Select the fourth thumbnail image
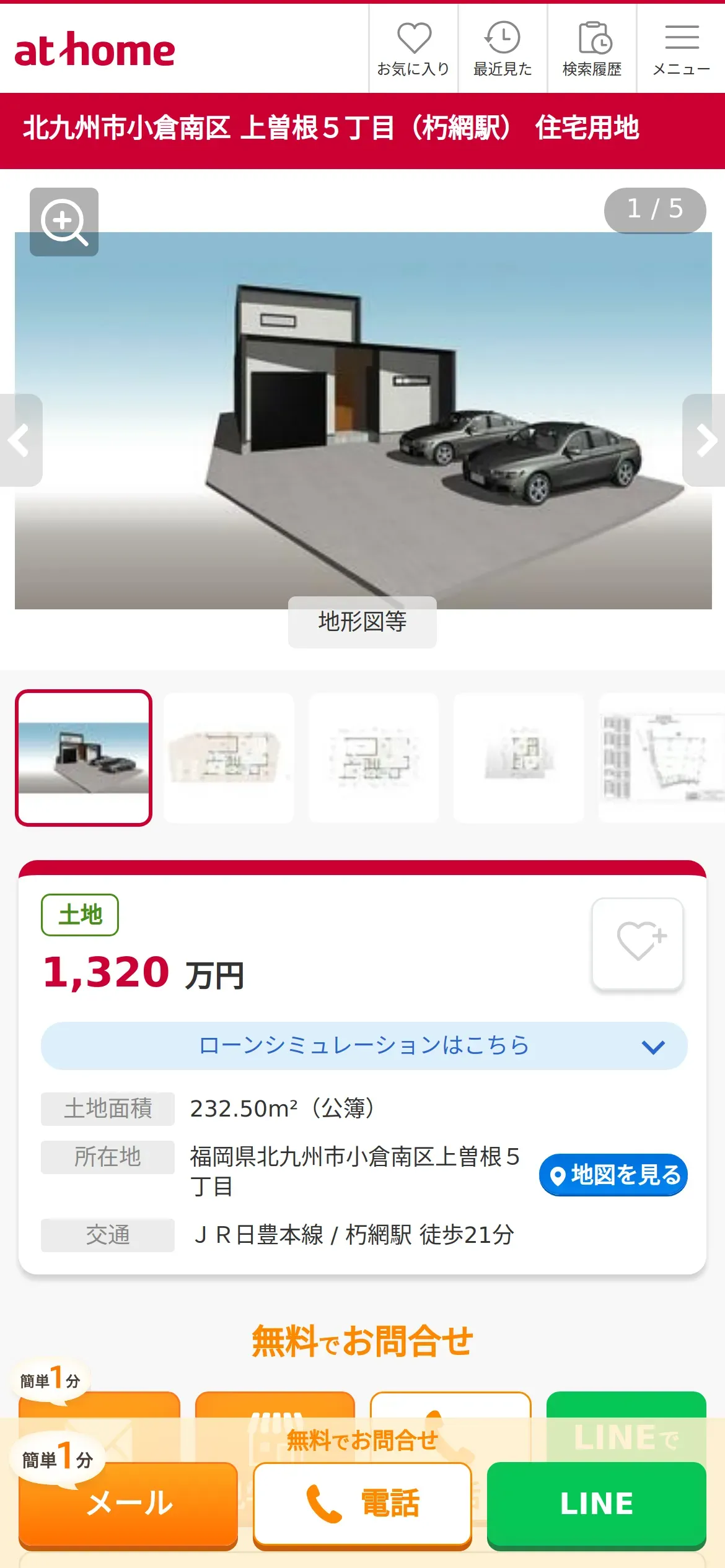The image size is (725, 1568). pos(519,758)
